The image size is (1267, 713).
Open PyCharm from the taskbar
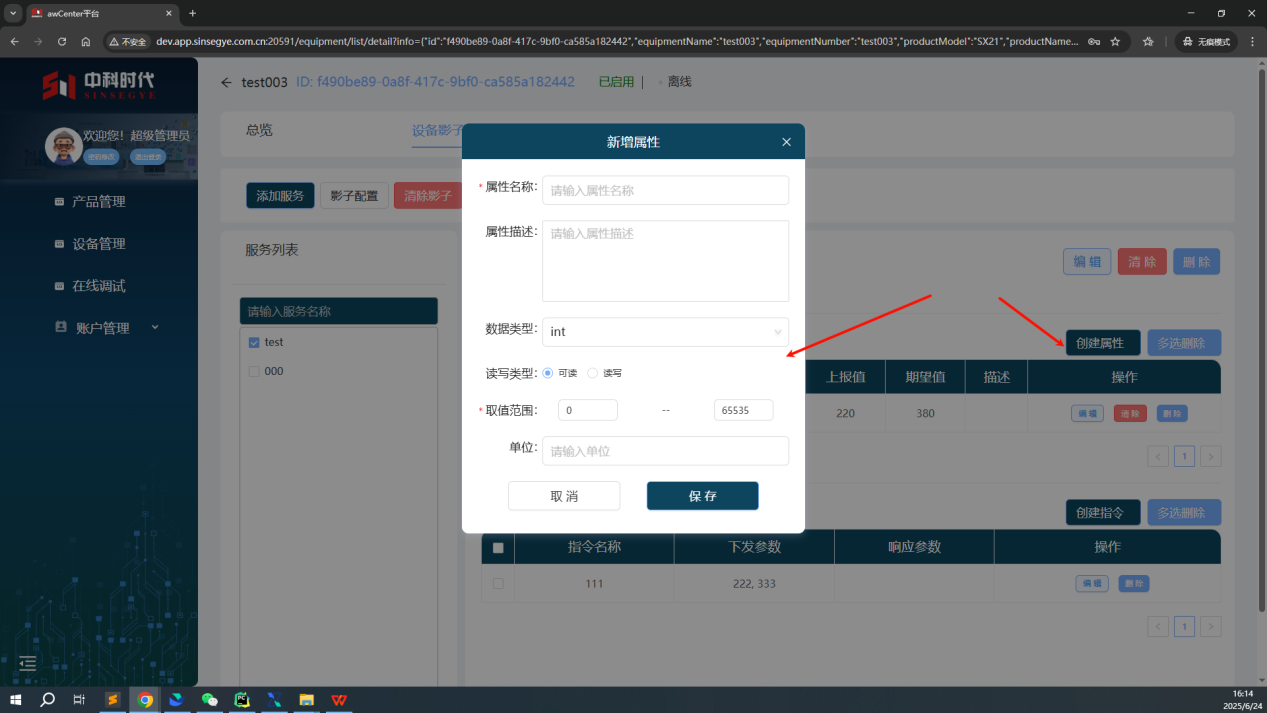click(x=241, y=700)
